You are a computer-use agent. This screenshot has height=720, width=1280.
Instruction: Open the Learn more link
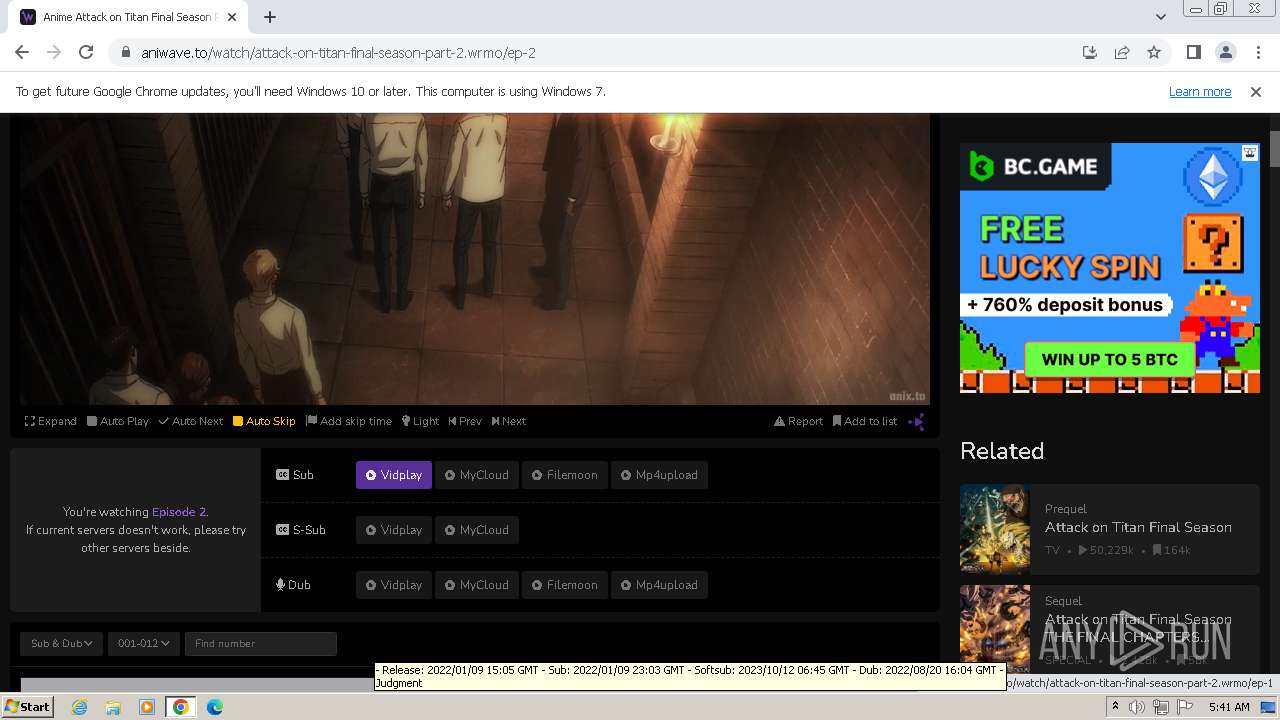(x=1200, y=92)
